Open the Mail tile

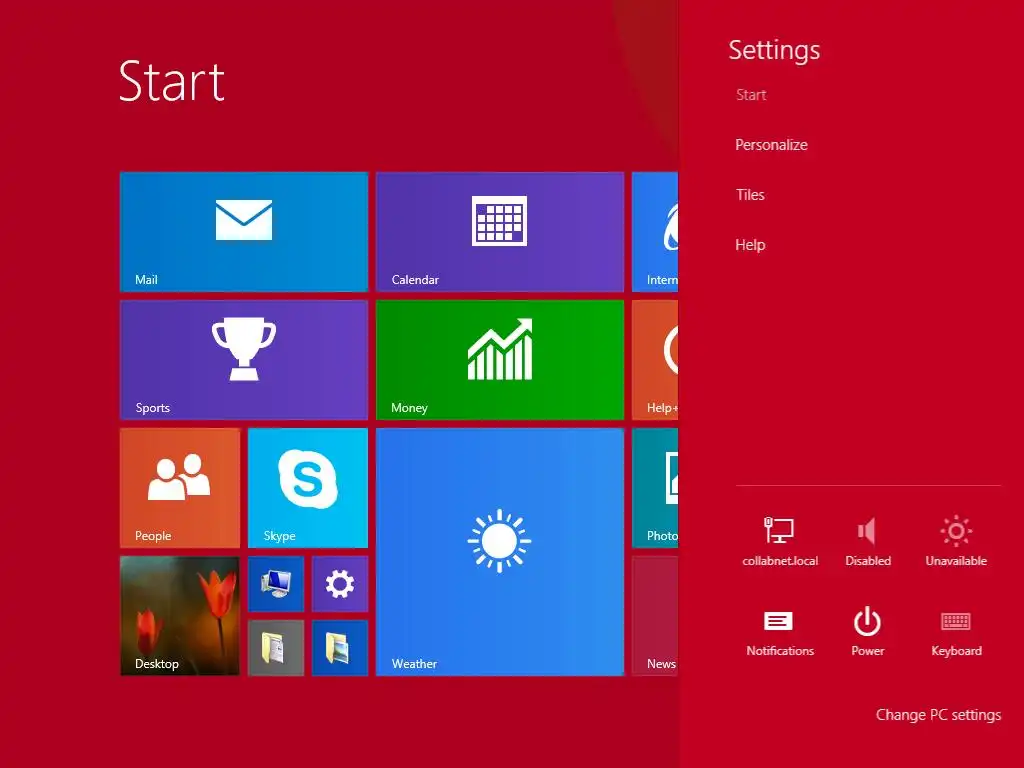[x=244, y=232]
